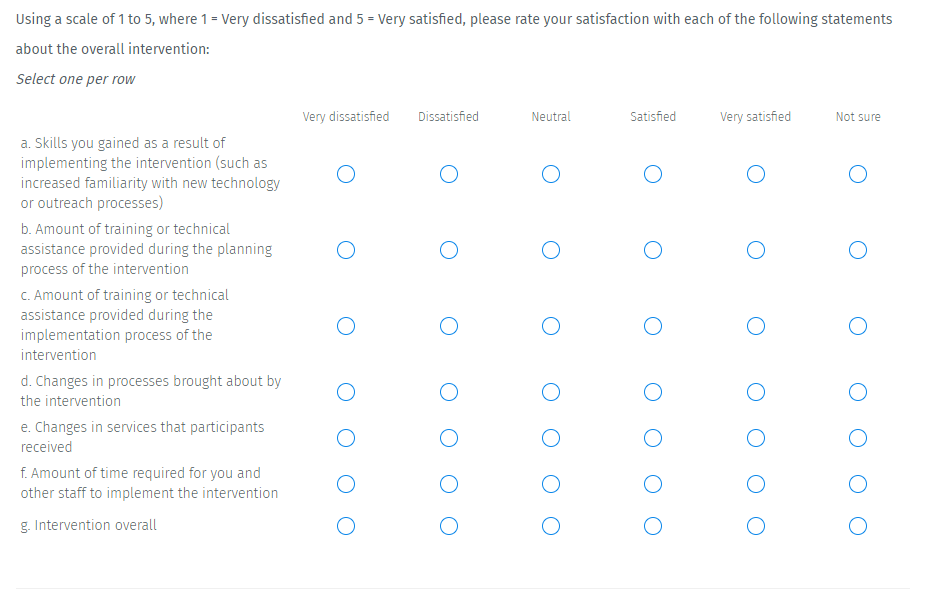929x598 pixels.
Task: Select Satisfied for changes in processes row
Action: pyautogui.click(x=652, y=391)
